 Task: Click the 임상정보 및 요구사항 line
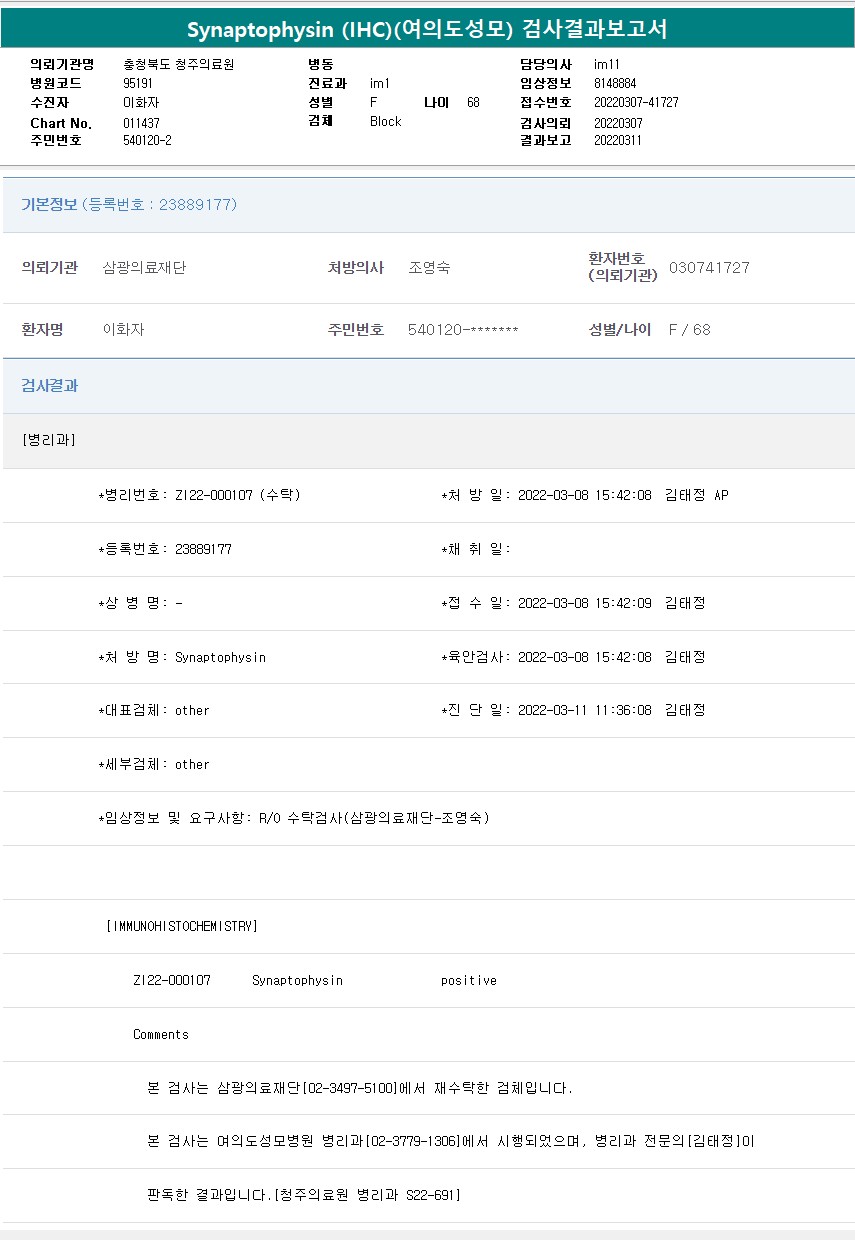coord(293,818)
